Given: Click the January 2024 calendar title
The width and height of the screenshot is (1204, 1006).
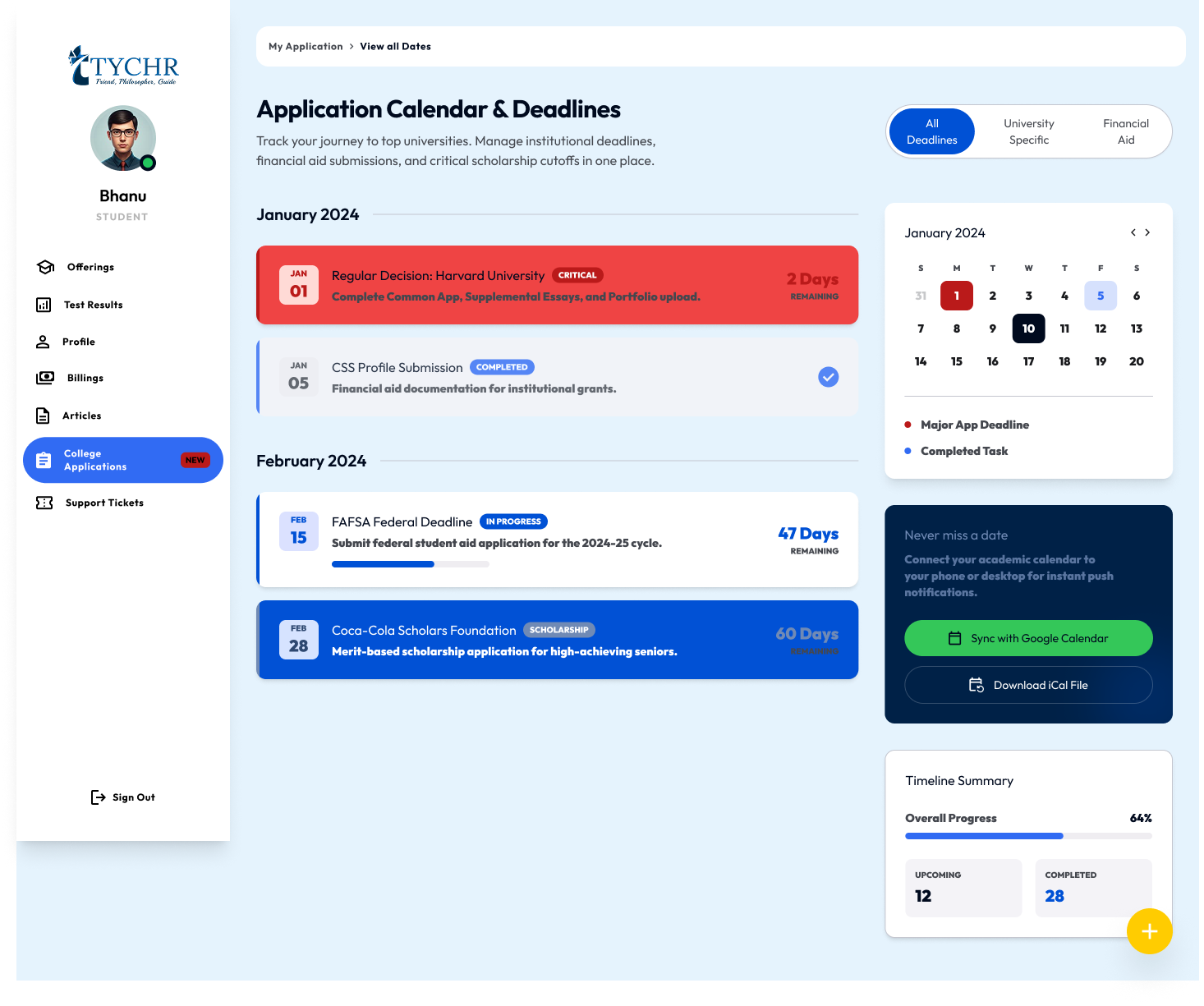Looking at the screenshot, I should click(x=944, y=233).
